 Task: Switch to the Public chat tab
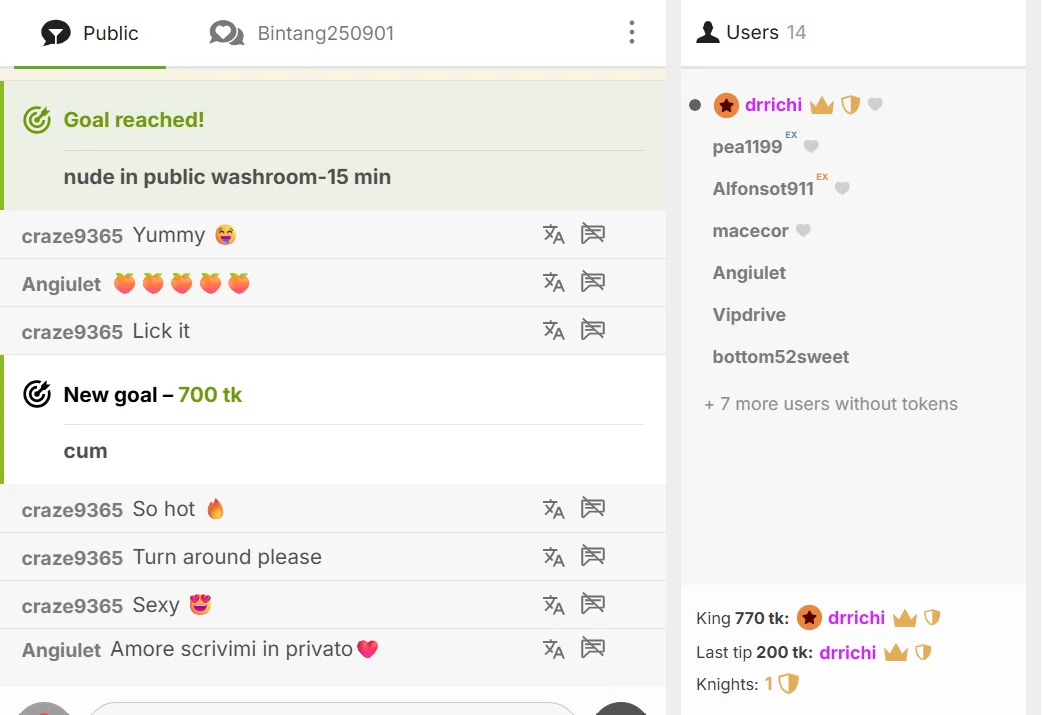click(x=90, y=33)
